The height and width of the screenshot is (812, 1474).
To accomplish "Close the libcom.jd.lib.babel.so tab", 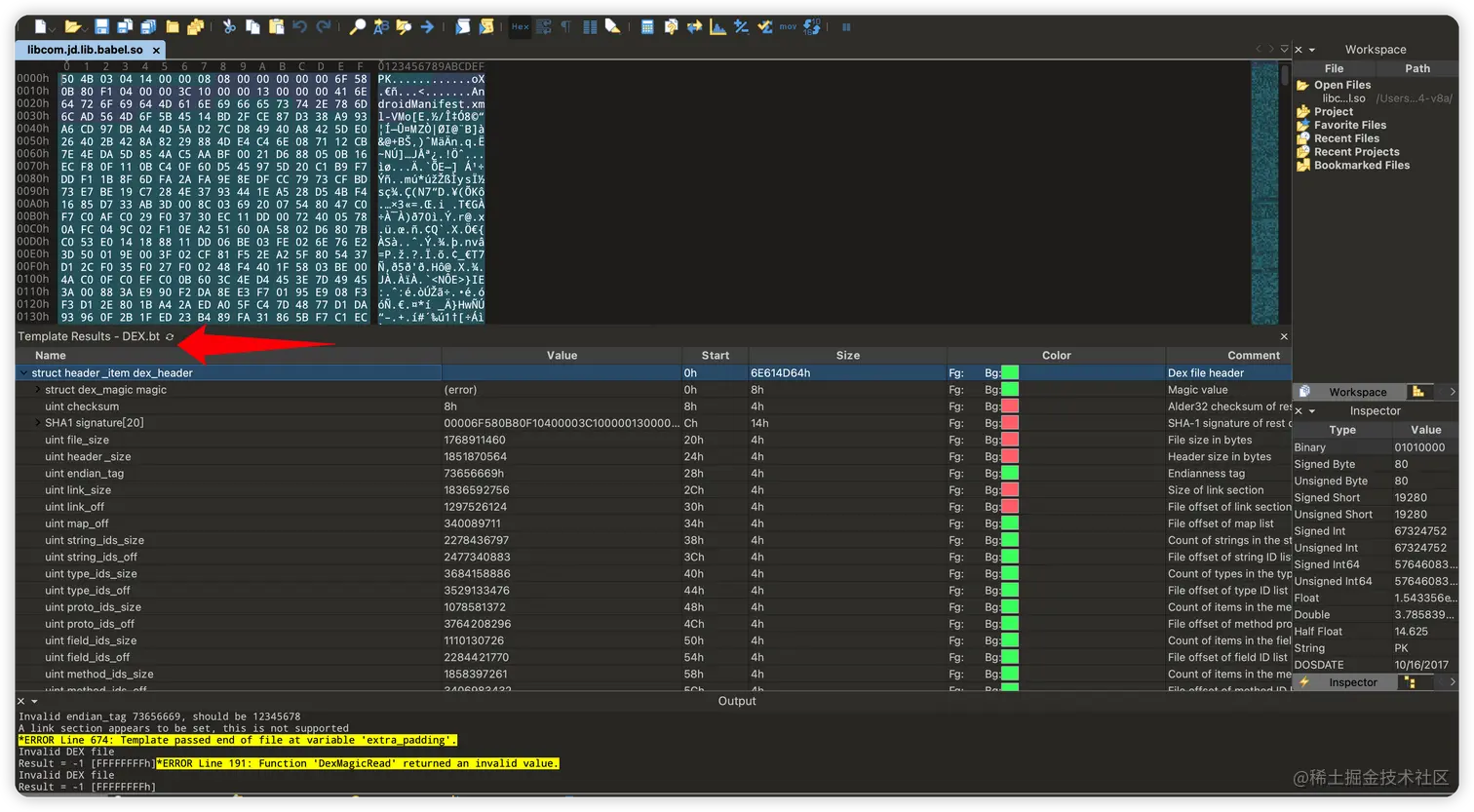I will click(x=156, y=50).
